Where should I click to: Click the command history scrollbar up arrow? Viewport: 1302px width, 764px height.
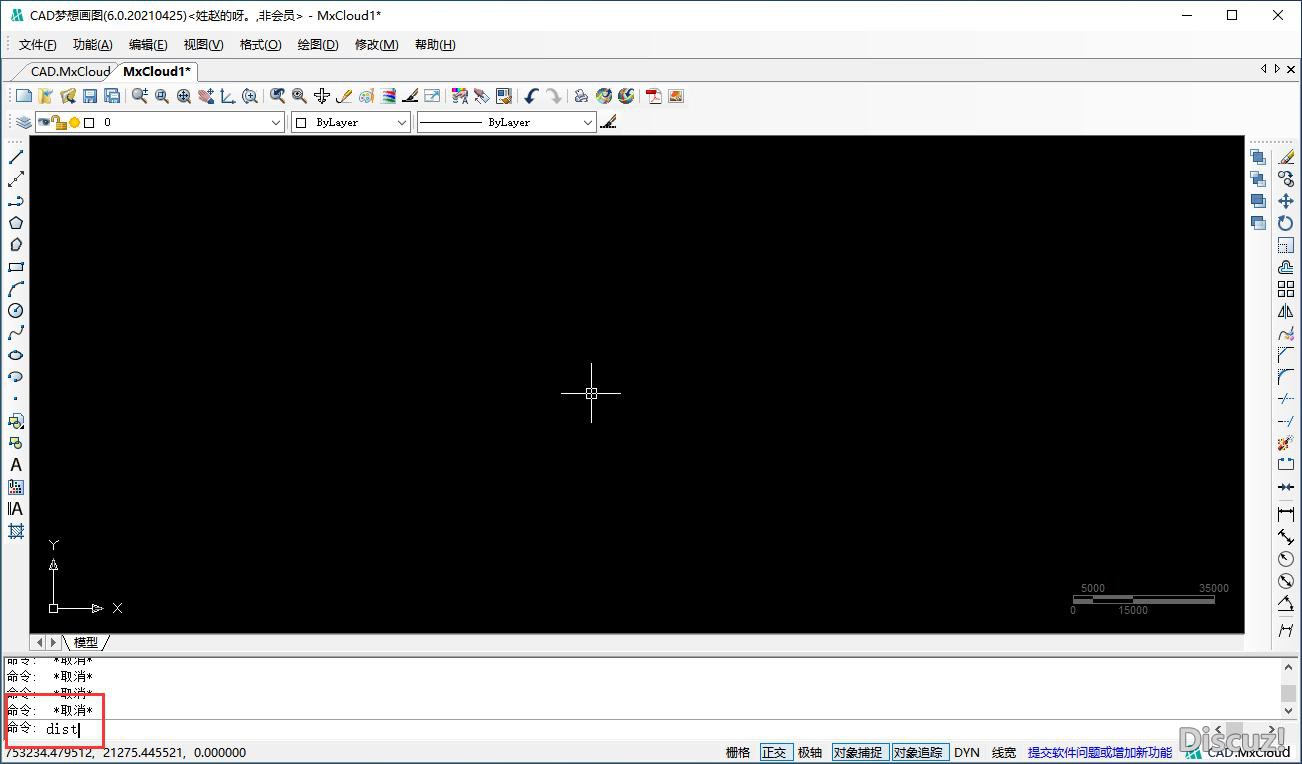[1290, 666]
